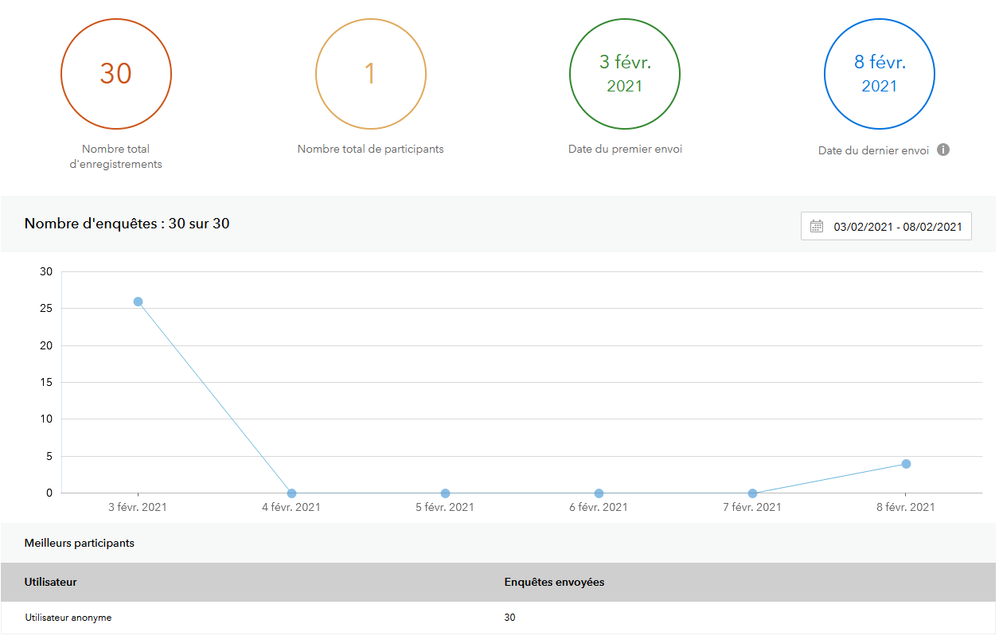Click the Utilisateur column header

click(51, 581)
